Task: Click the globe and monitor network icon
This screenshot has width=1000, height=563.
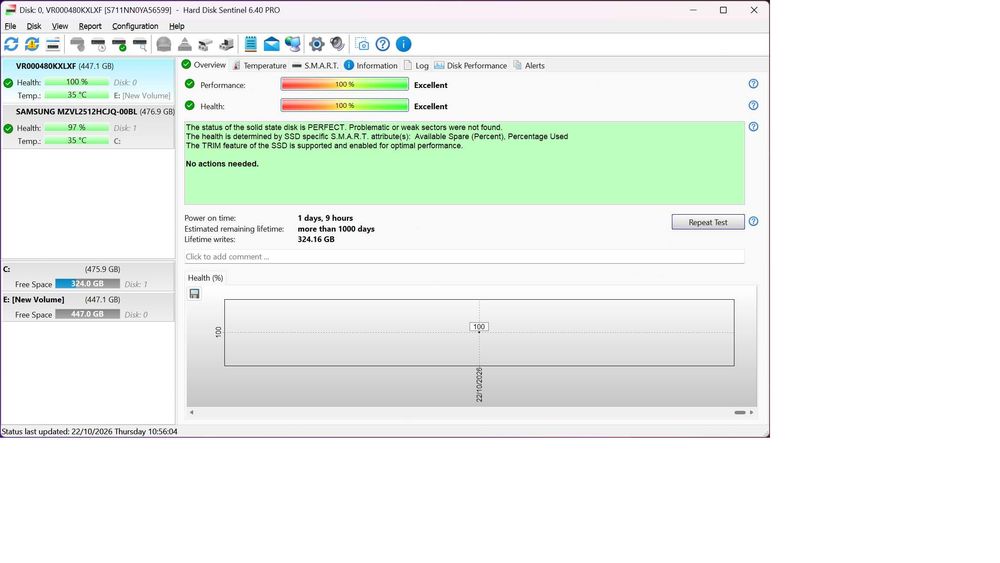Action: coord(293,44)
